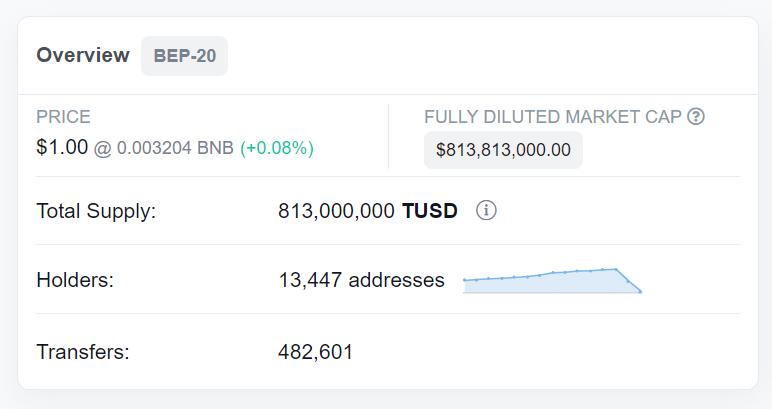772x409 pixels.
Task: Click the $813,813,000.00 market cap value
Action: [503, 150]
